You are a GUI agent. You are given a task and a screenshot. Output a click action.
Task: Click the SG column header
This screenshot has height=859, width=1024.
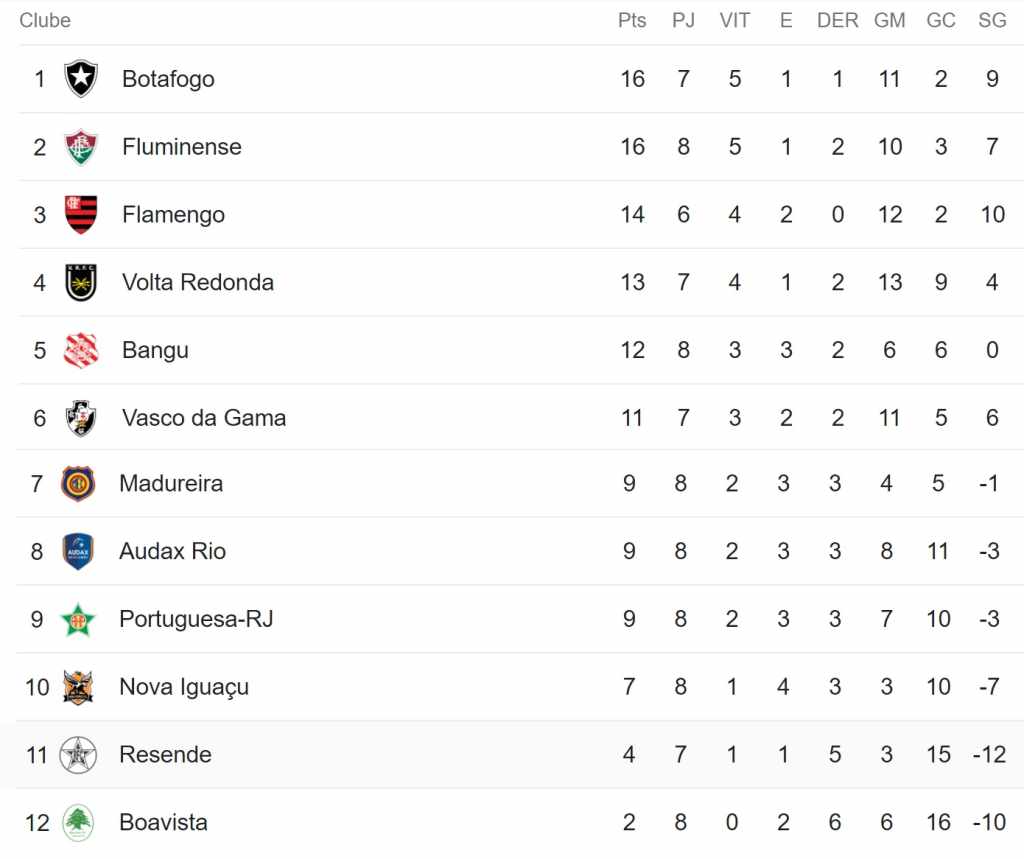tap(992, 20)
